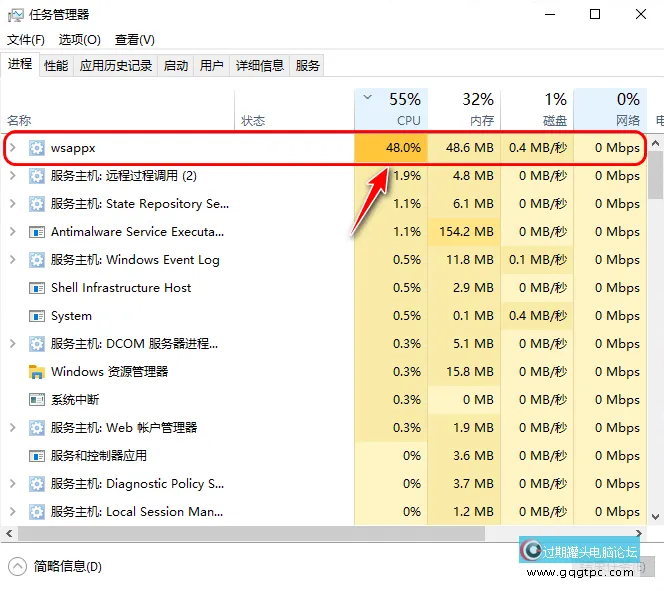Viewport: 664px width, 591px height.
Task: Click the vertical scrollbar up arrow
Action: pyautogui.click(x=656, y=144)
